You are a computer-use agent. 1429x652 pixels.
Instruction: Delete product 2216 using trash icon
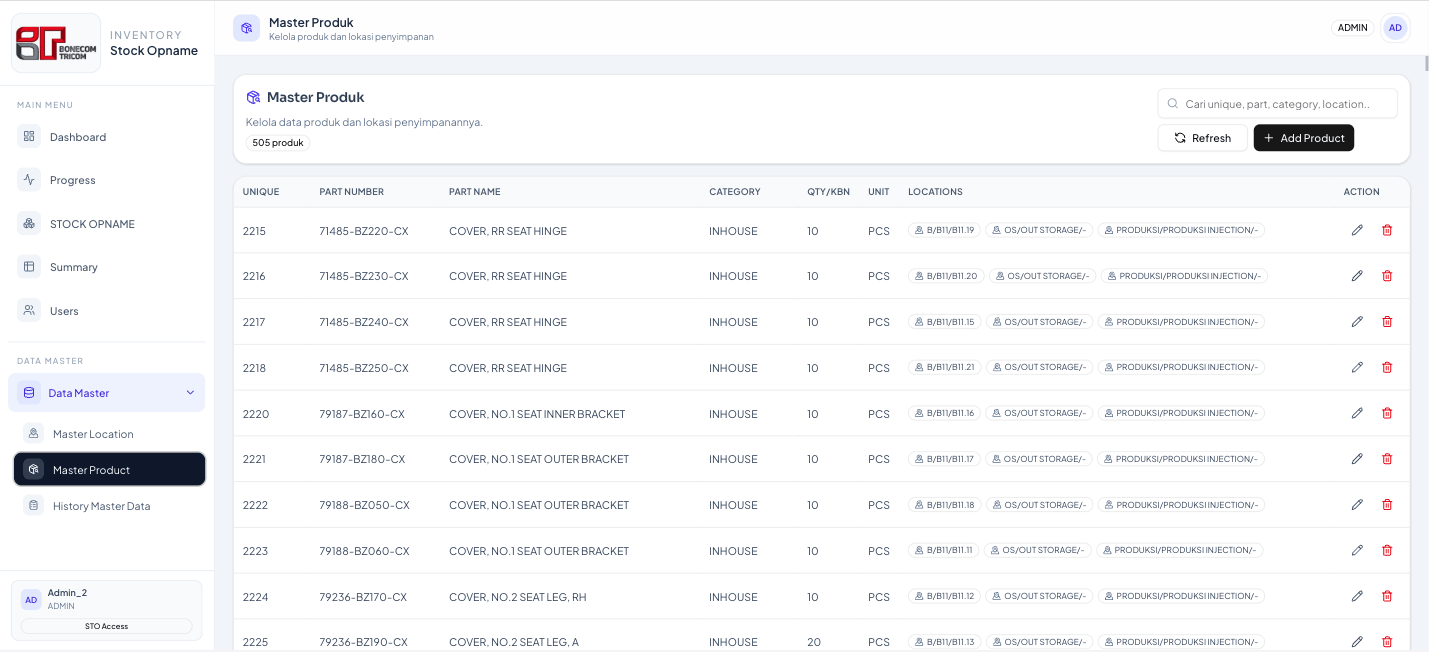(1387, 276)
